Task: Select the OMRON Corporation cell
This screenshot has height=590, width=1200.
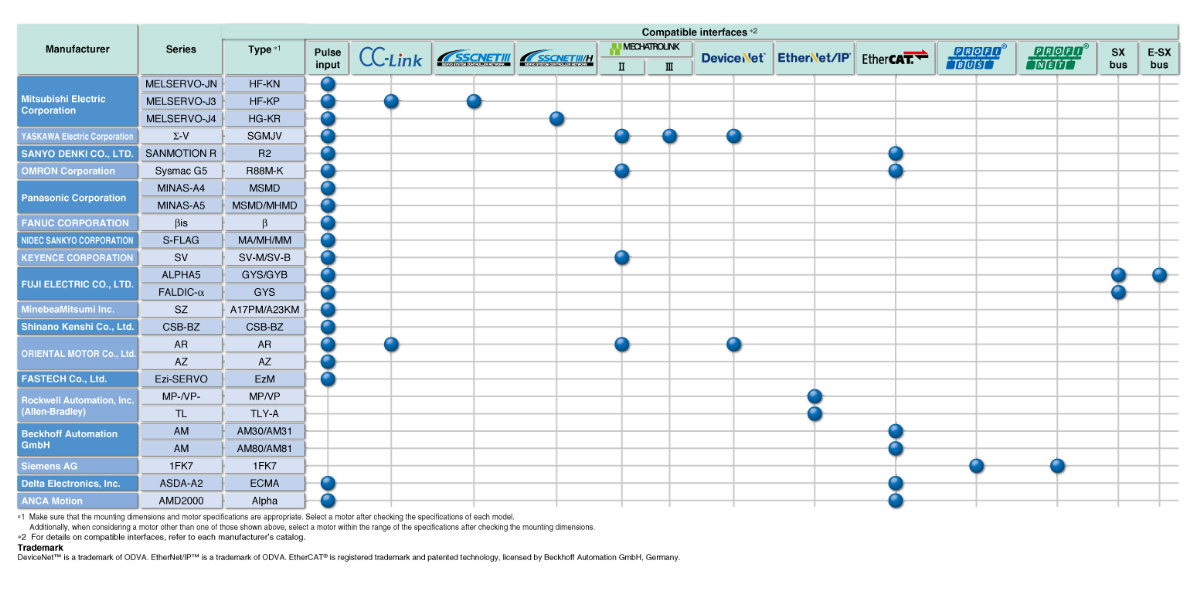Action: (77, 171)
